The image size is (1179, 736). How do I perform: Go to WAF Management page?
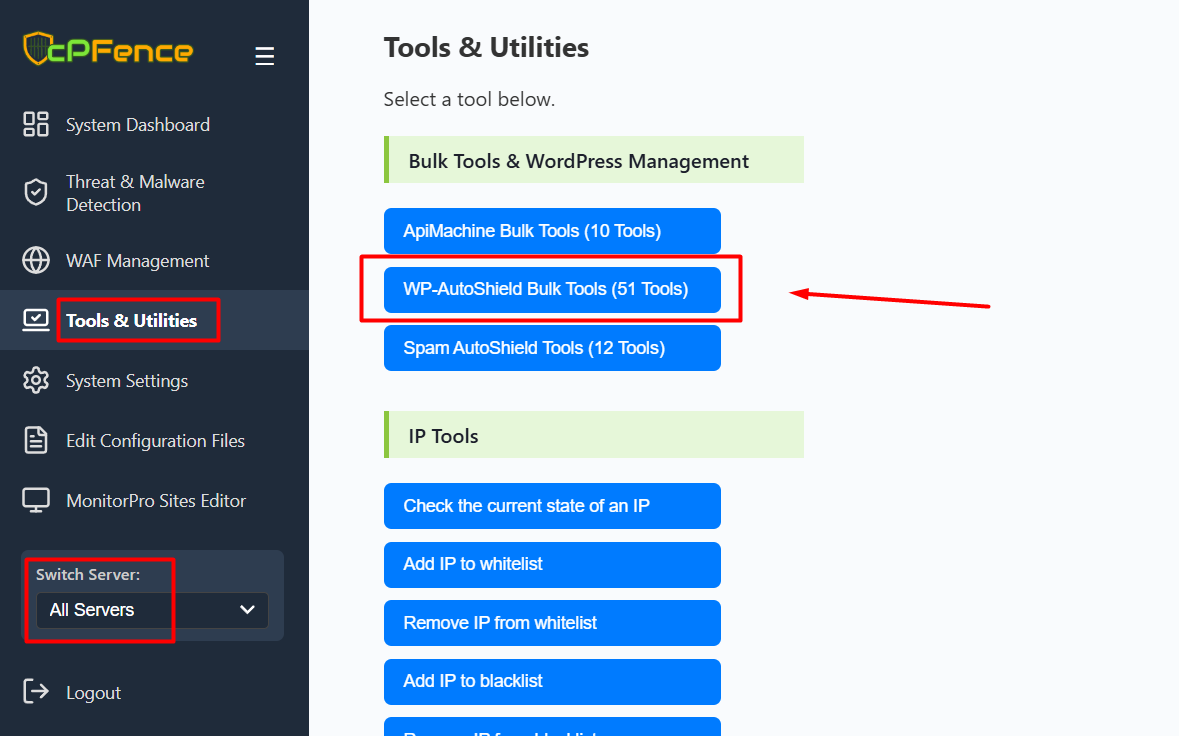click(x=137, y=261)
